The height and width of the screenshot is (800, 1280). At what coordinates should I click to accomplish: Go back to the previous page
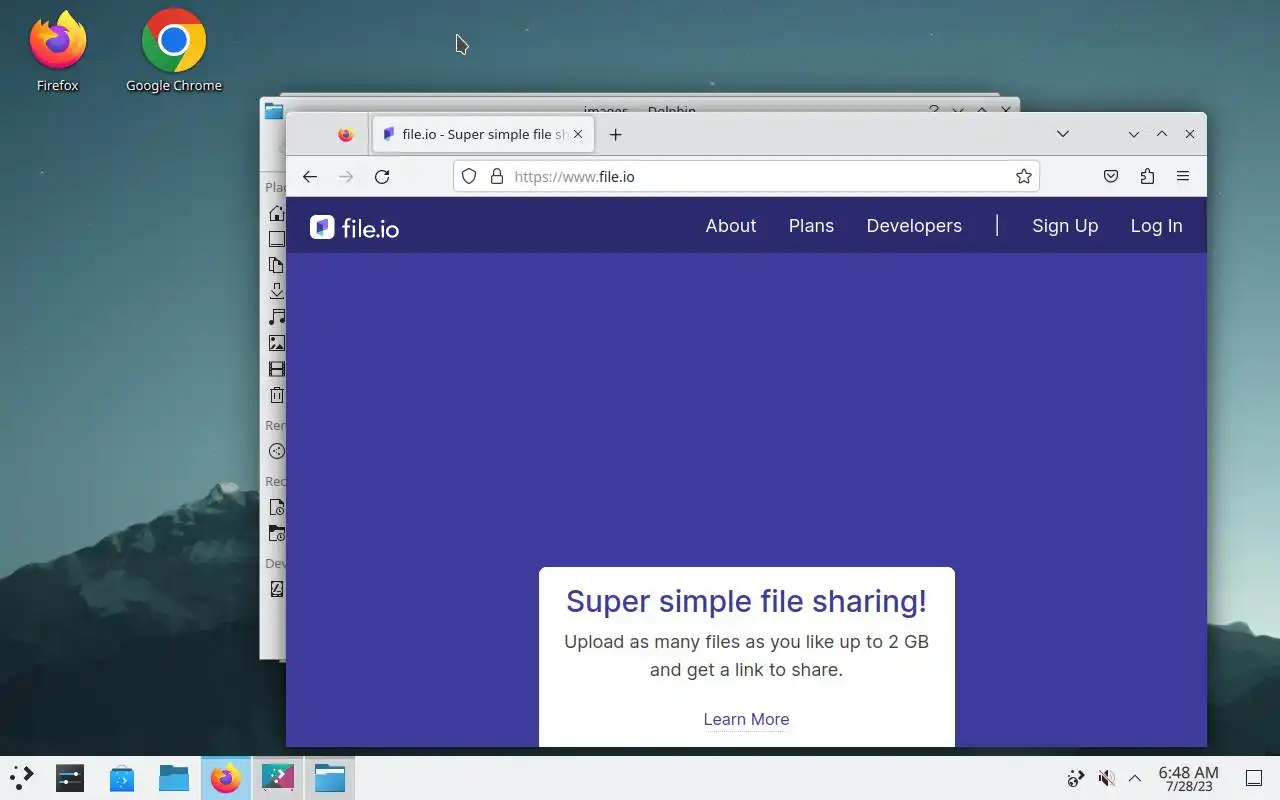pyautogui.click(x=310, y=177)
